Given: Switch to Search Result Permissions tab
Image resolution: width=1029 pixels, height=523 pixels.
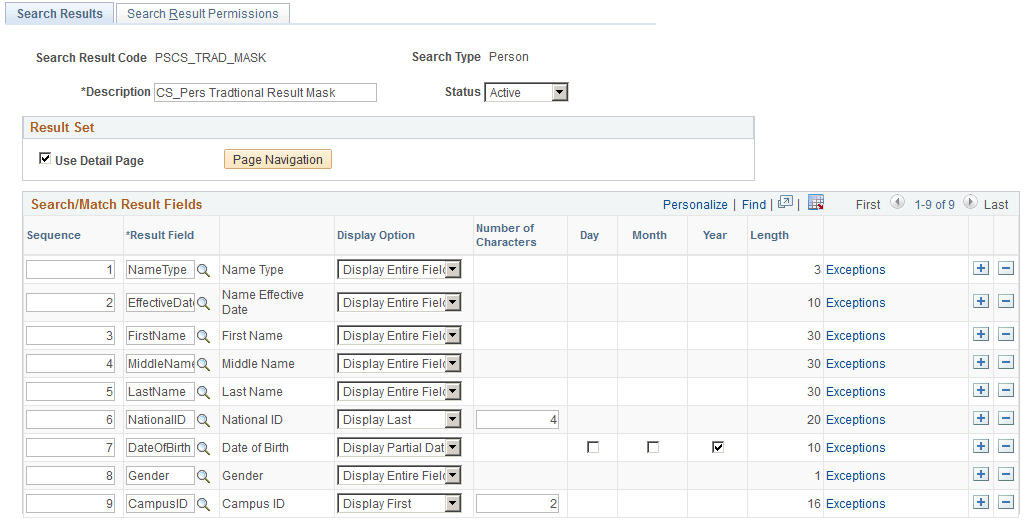Looking at the screenshot, I should [203, 14].
